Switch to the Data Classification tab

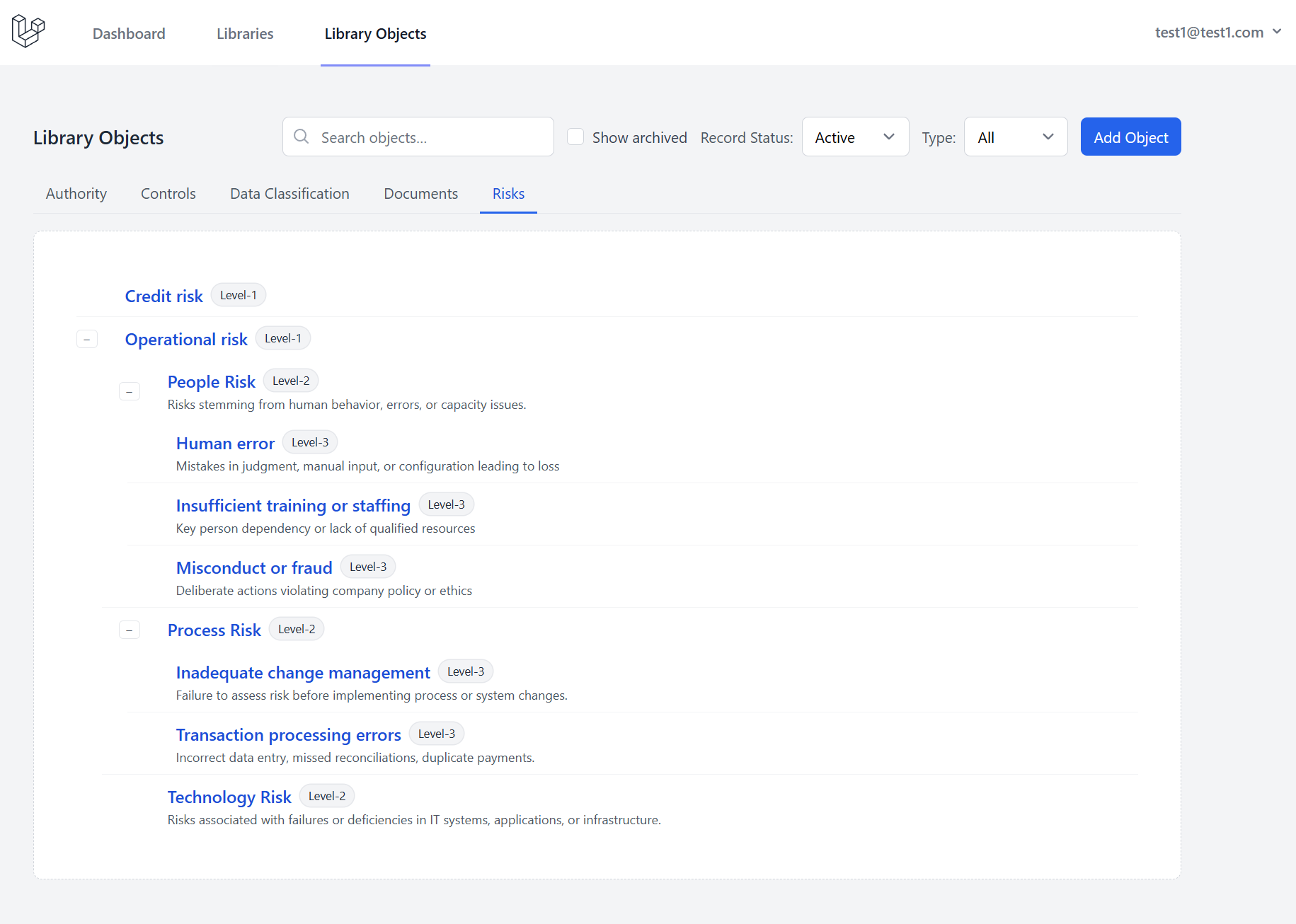289,194
